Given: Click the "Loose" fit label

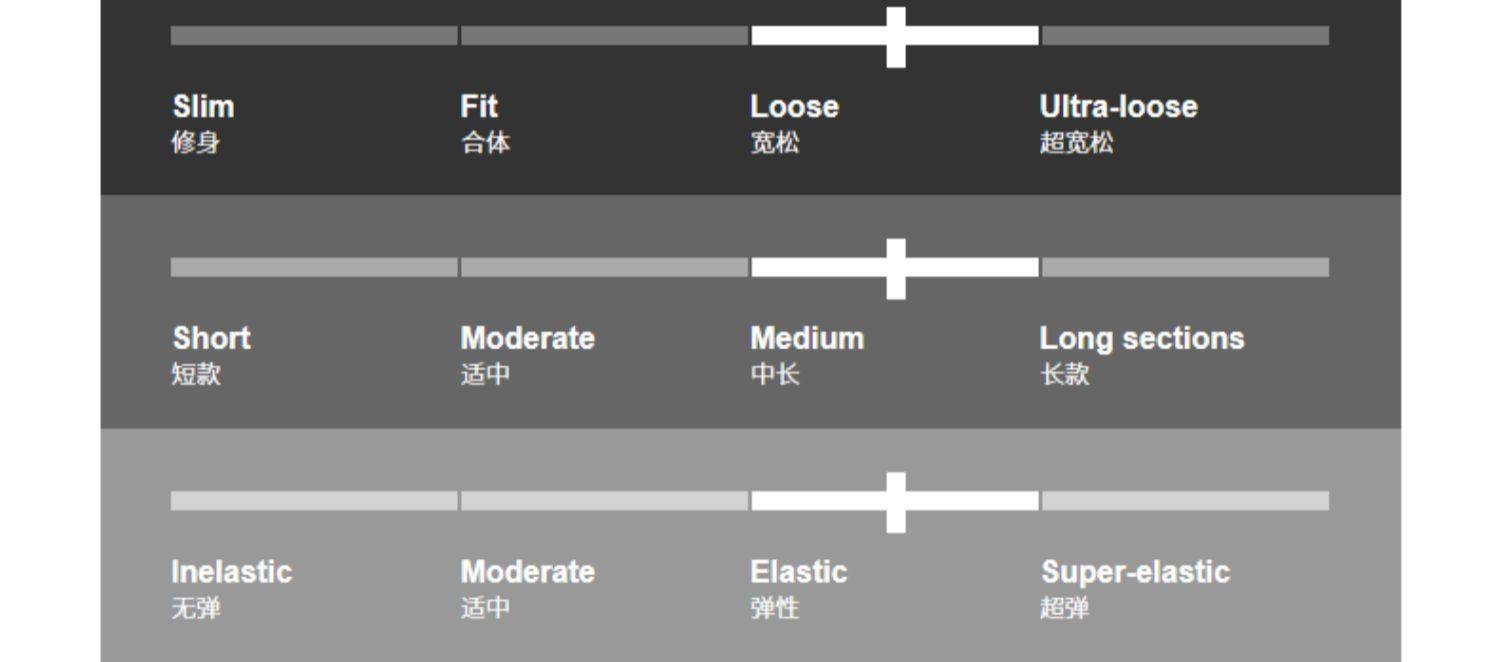Looking at the screenshot, I should click(794, 107).
